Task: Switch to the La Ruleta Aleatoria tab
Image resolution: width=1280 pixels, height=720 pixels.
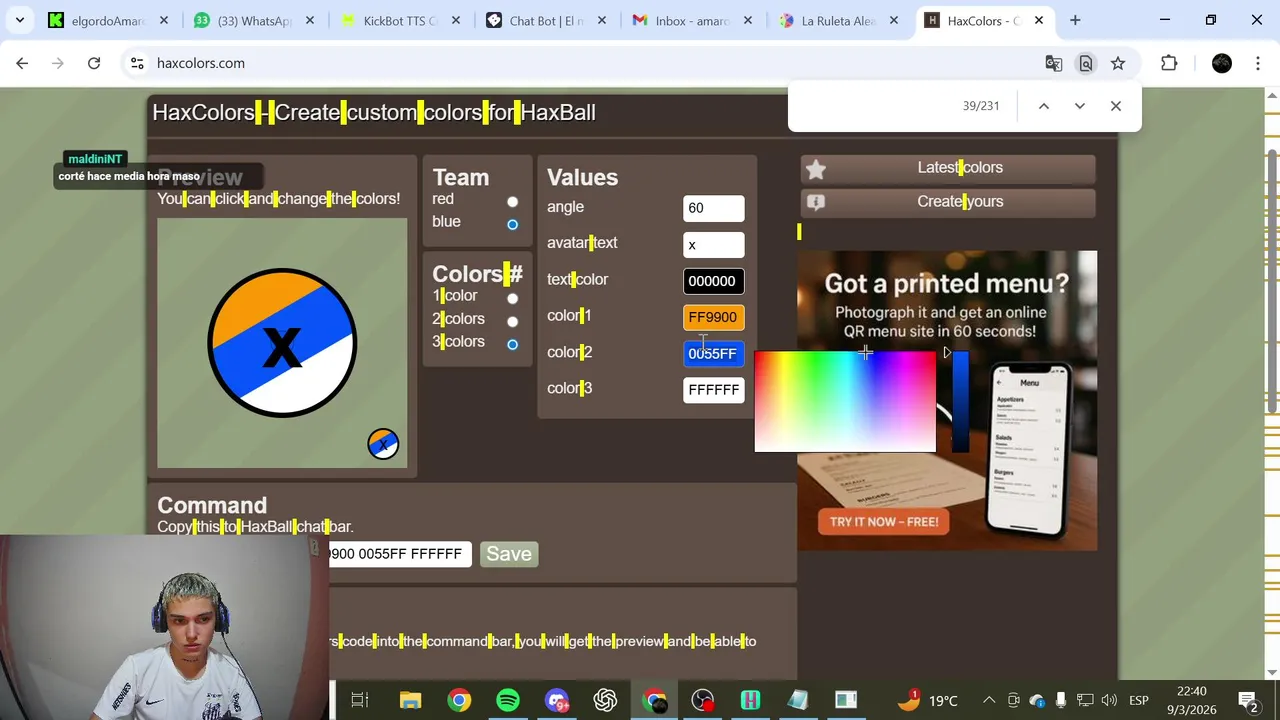Action: [840, 20]
